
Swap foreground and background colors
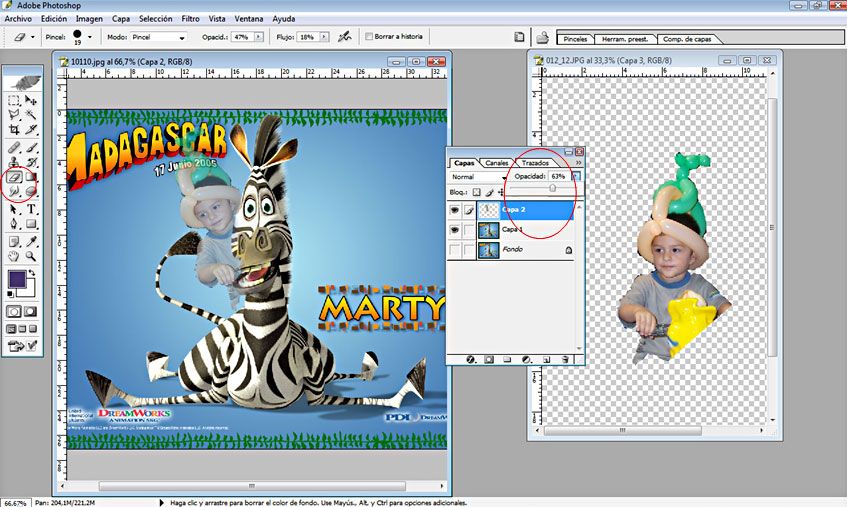32,273
